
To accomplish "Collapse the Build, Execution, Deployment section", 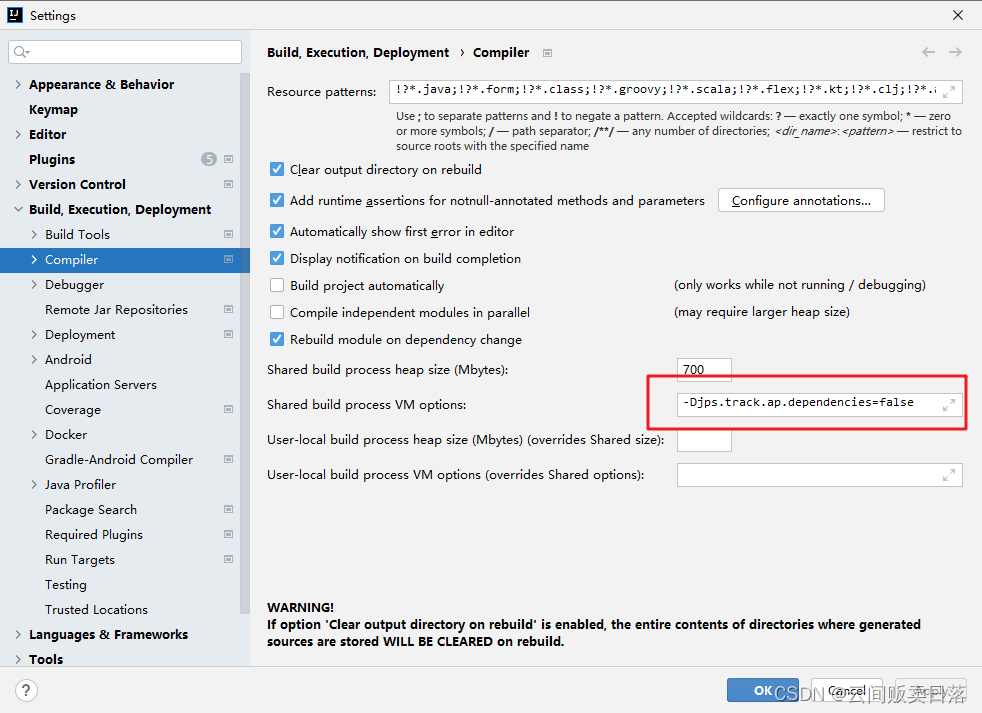I will pos(18,209).
